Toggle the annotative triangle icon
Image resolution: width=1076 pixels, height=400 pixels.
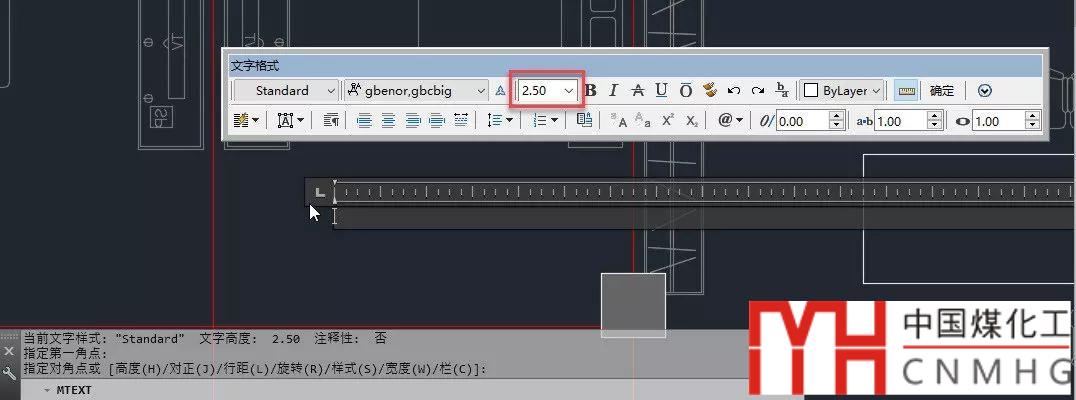[500, 91]
